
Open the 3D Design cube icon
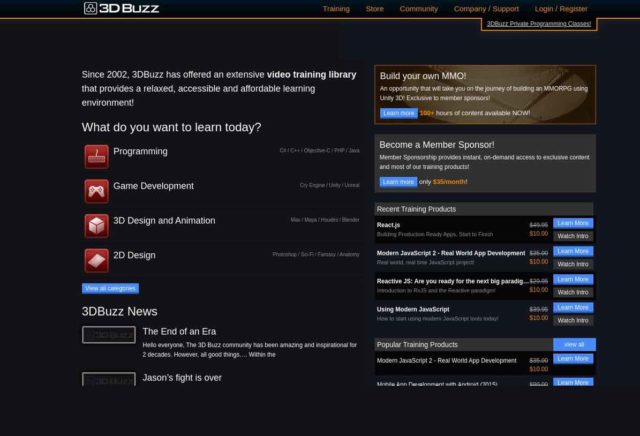pyautogui.click(x=96, y=226)
